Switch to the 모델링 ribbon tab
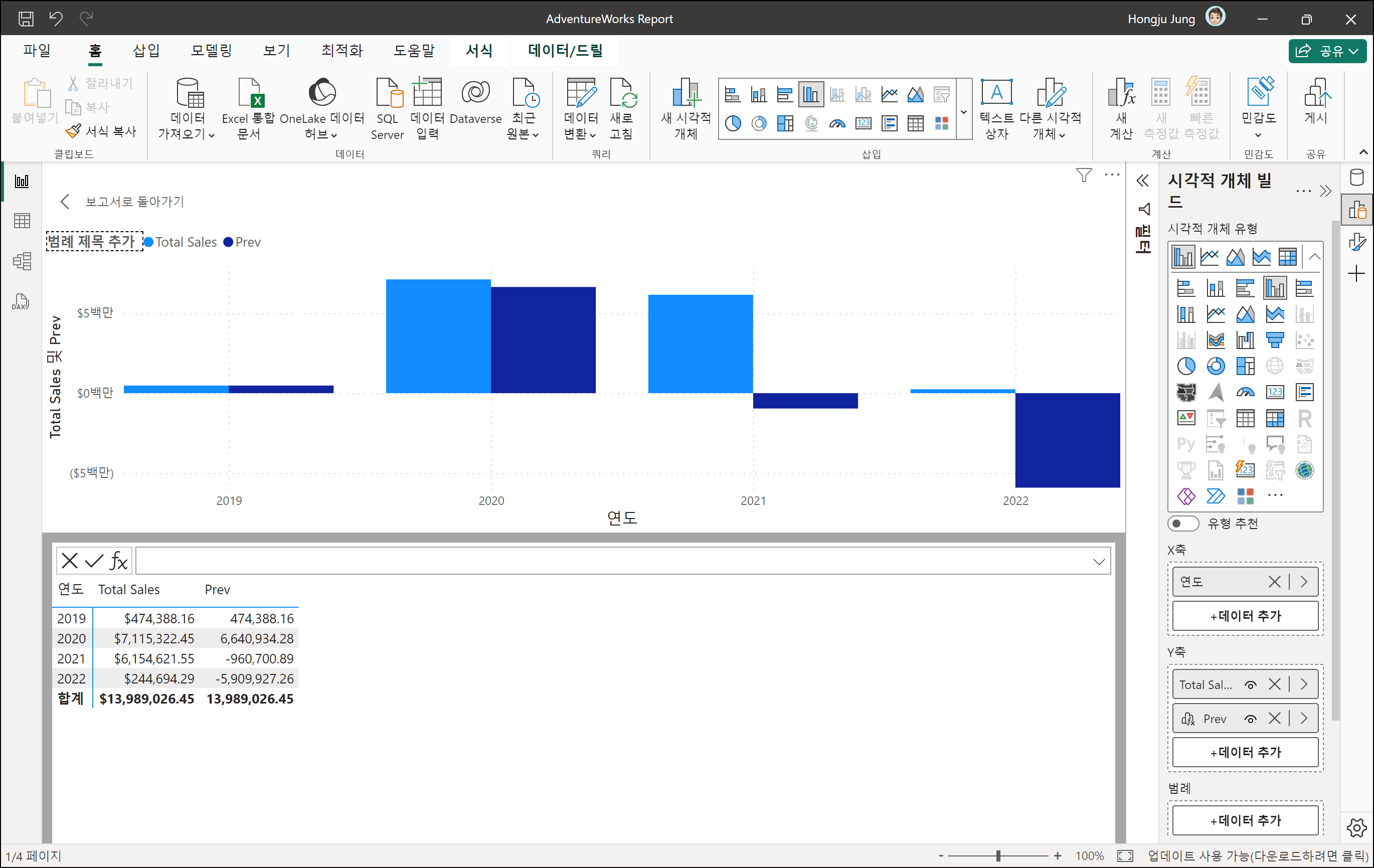This screenshot has height=868, width=1374. coord(211,51)
